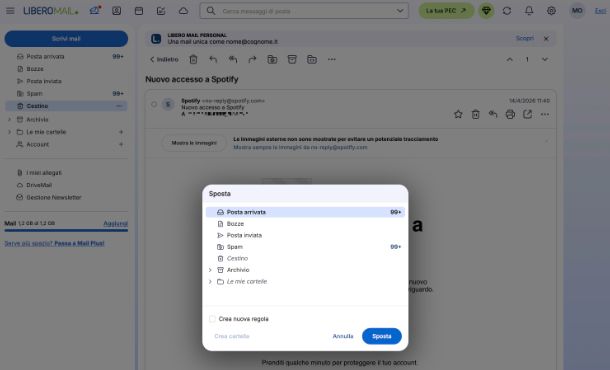
Task: Add new folder plus next to Le mie cartelle
Action: pos(121,132)
